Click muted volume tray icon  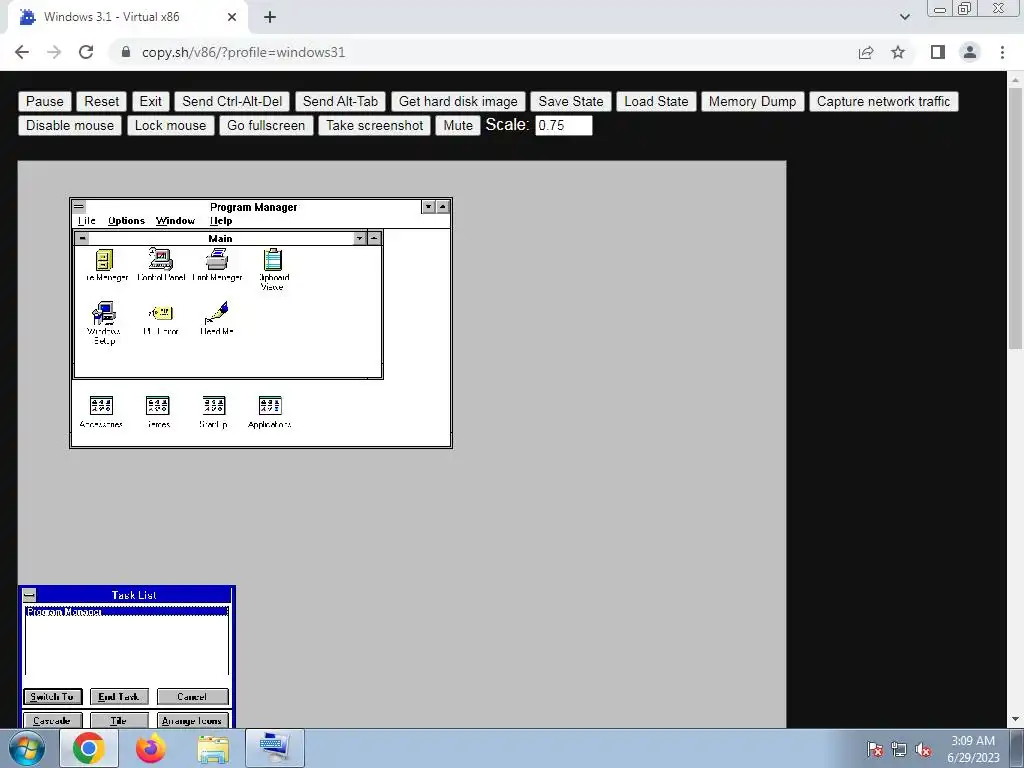click(923, 749)
